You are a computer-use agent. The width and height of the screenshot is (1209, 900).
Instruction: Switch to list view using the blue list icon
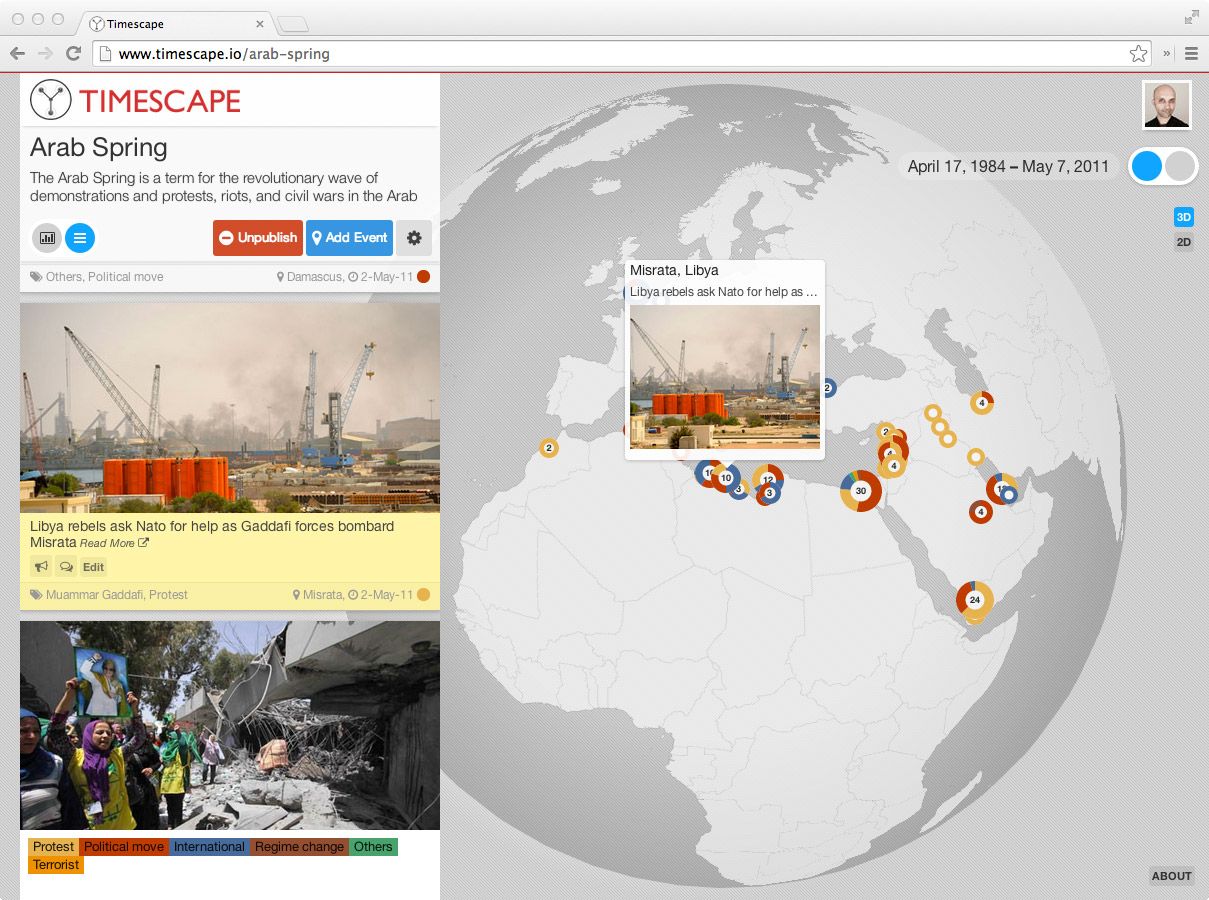(x=80, y=238)
